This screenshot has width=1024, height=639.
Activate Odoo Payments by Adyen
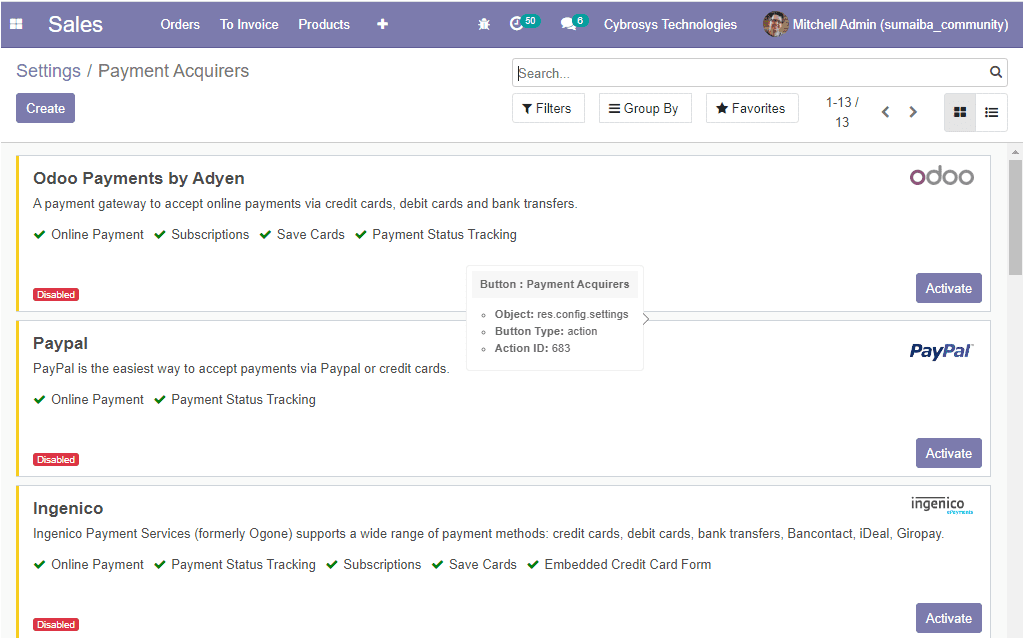pyautogui.click(x=948, y=288)
